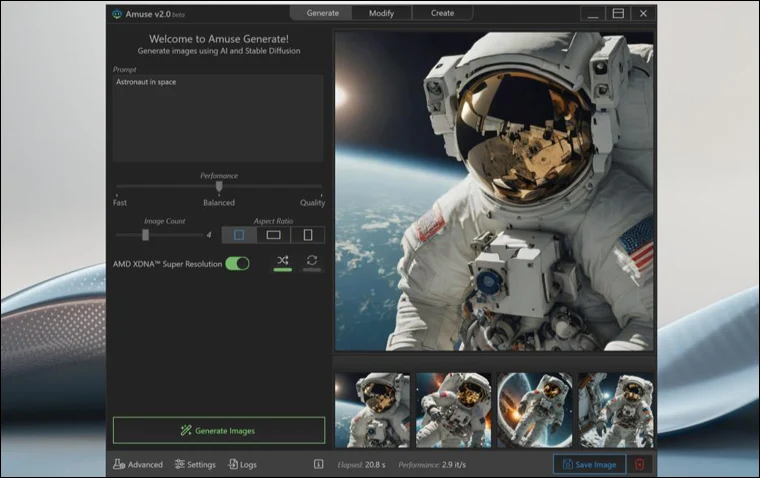Select the landscape aspect ratio
This screenshot has width=760, height=478.
click(x=273, y=235)
